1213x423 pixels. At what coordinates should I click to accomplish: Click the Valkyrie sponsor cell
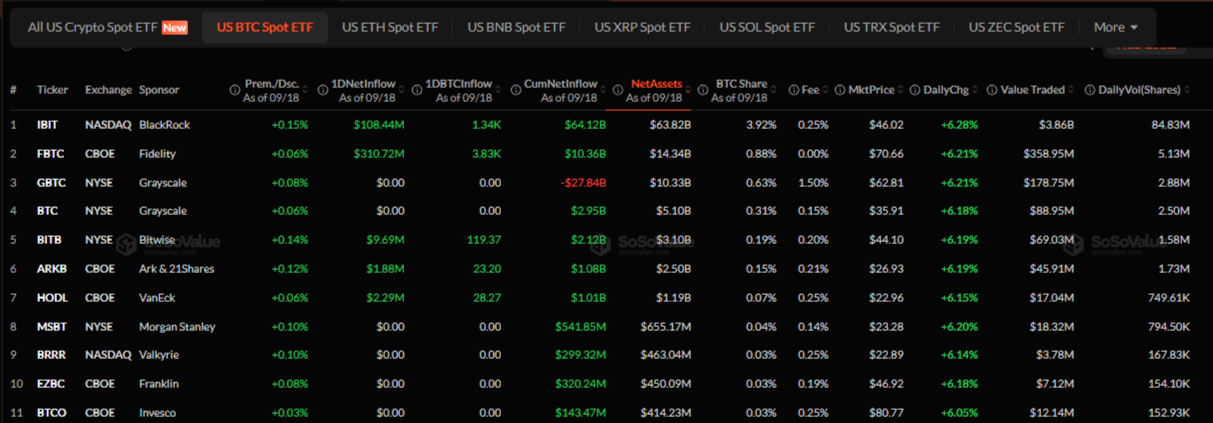pyautogui.click(x=160, y=355)
